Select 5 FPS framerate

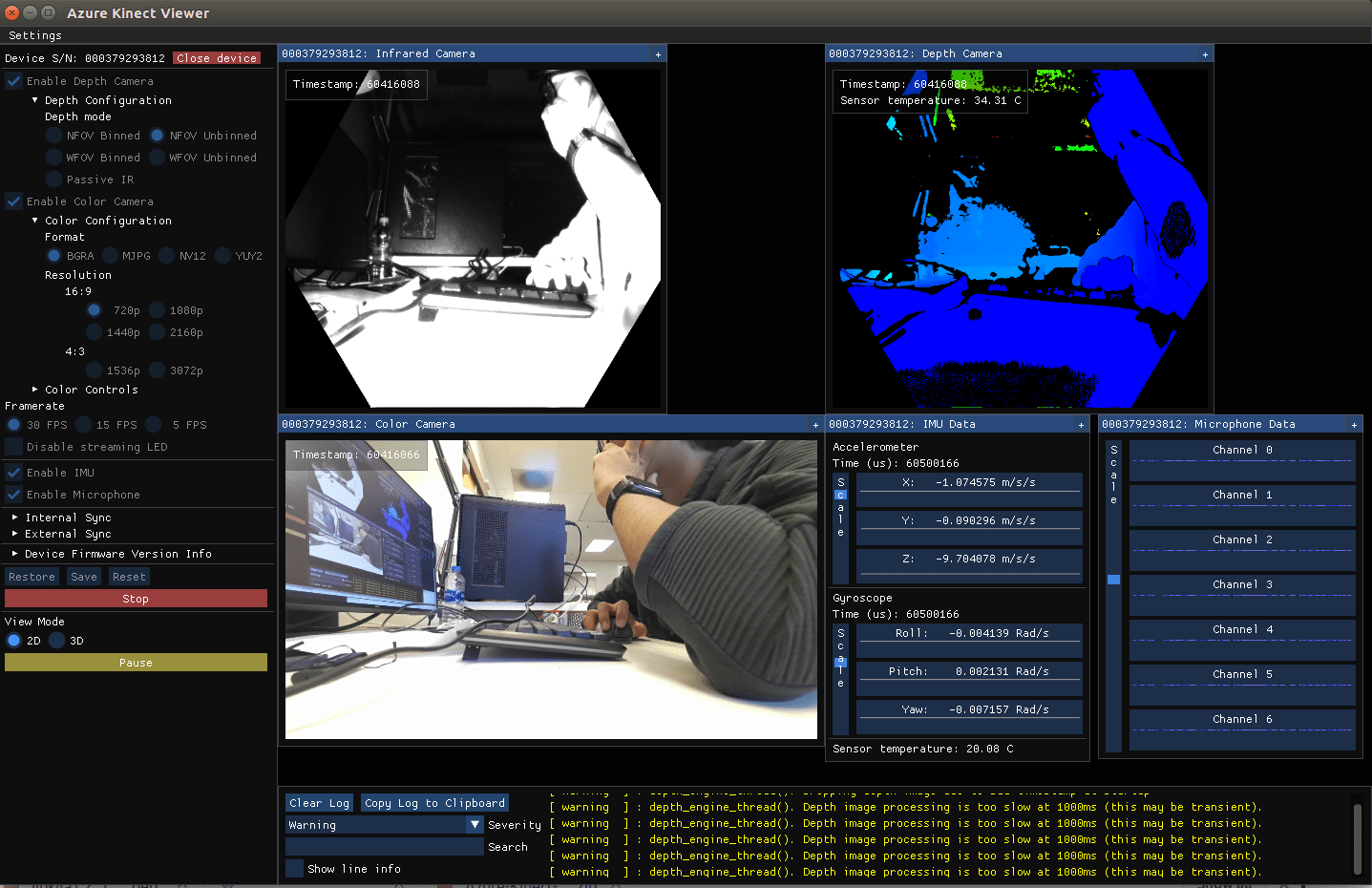coord(153,425)
